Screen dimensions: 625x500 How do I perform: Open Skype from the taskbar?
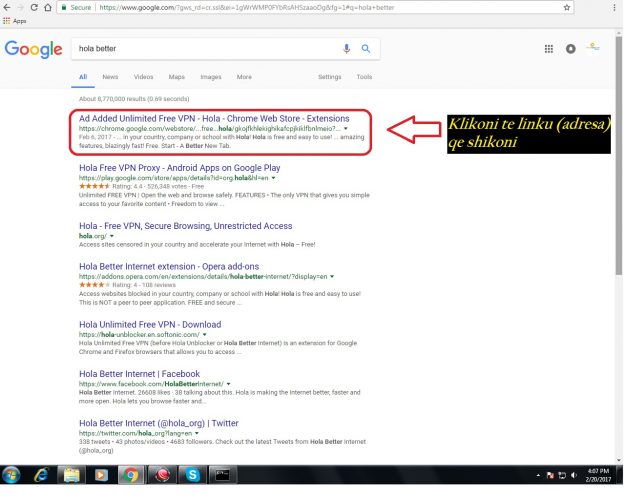pos(193,475)
